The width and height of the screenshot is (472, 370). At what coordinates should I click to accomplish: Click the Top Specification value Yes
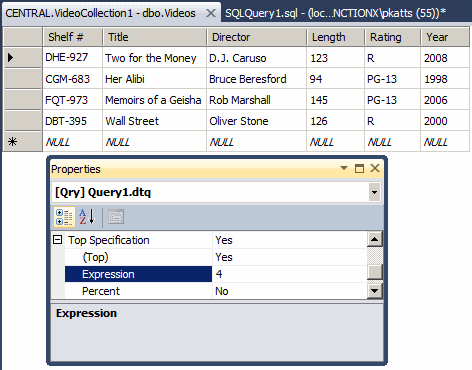(289, 240)
